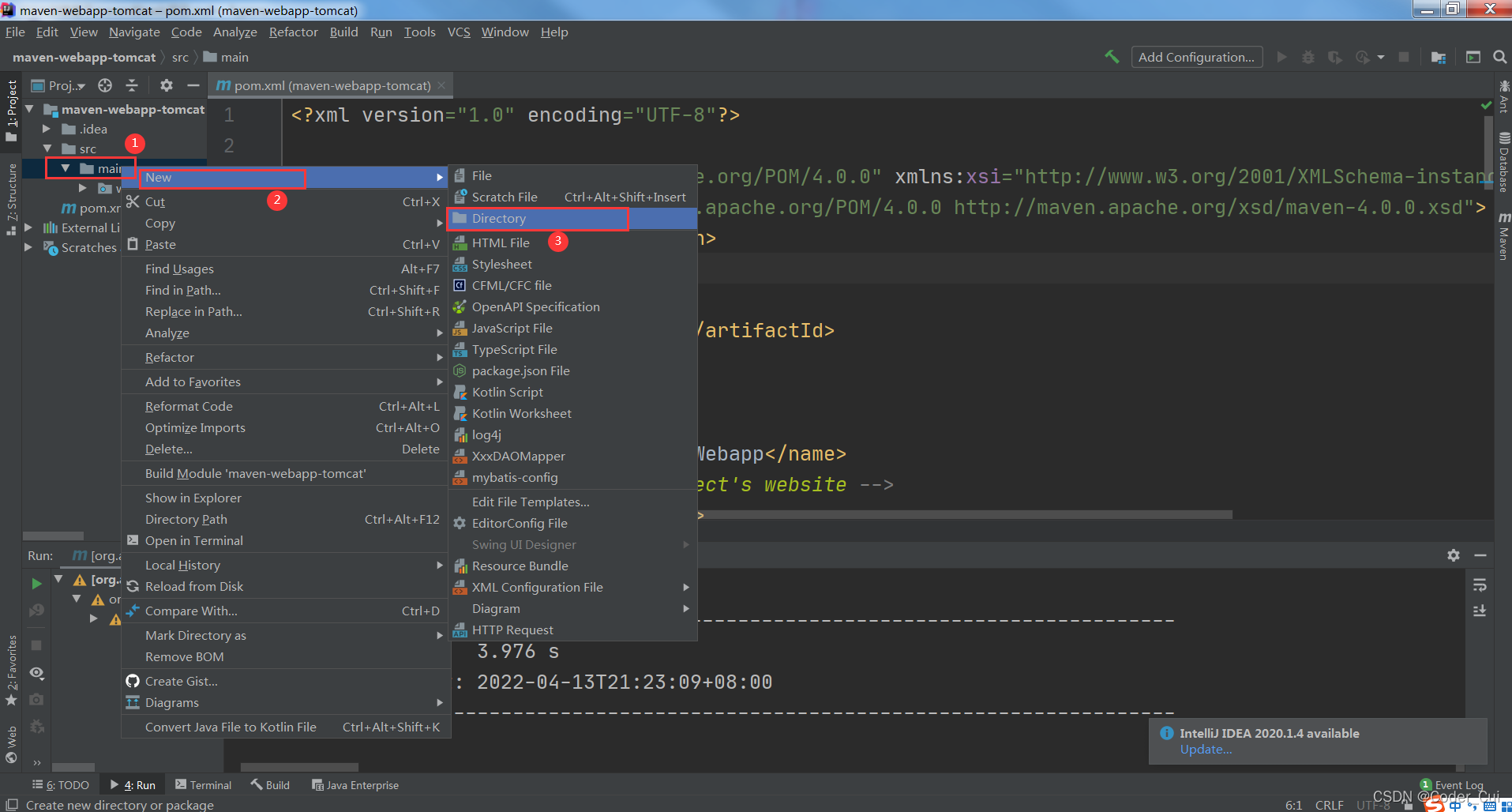
Task: Click the Build project hammer icon
Action: [1112, 57]
